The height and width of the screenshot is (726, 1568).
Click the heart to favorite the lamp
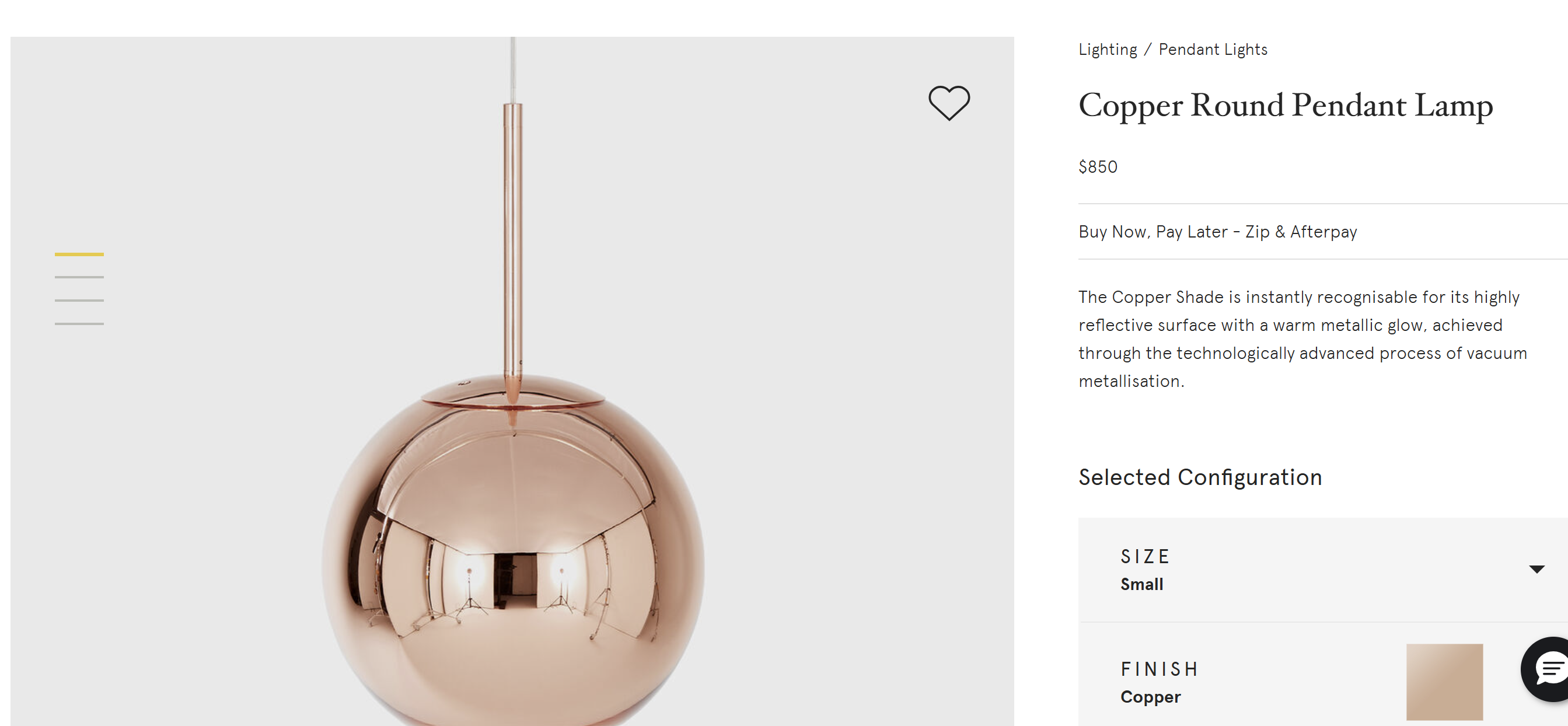(x=948, y=102)
